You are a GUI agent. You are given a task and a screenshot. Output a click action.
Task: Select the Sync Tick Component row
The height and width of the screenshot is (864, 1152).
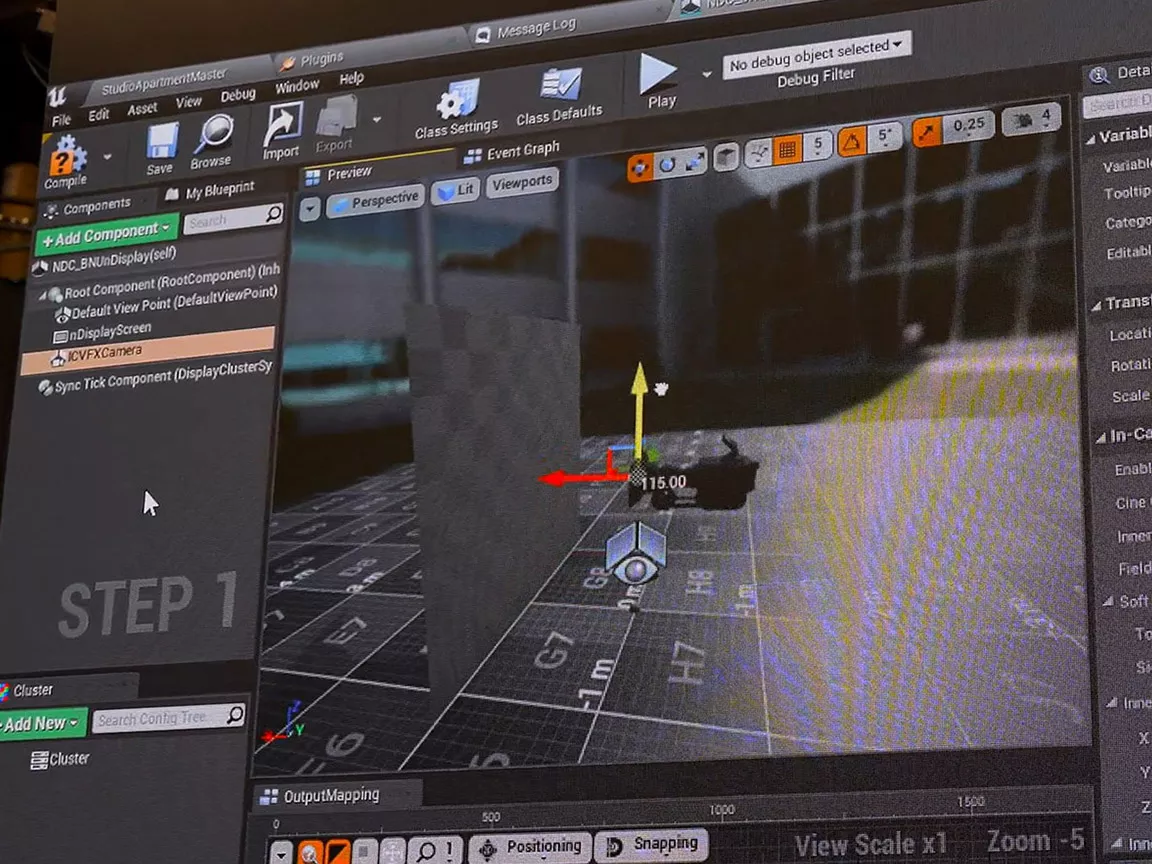pos(156,378)
